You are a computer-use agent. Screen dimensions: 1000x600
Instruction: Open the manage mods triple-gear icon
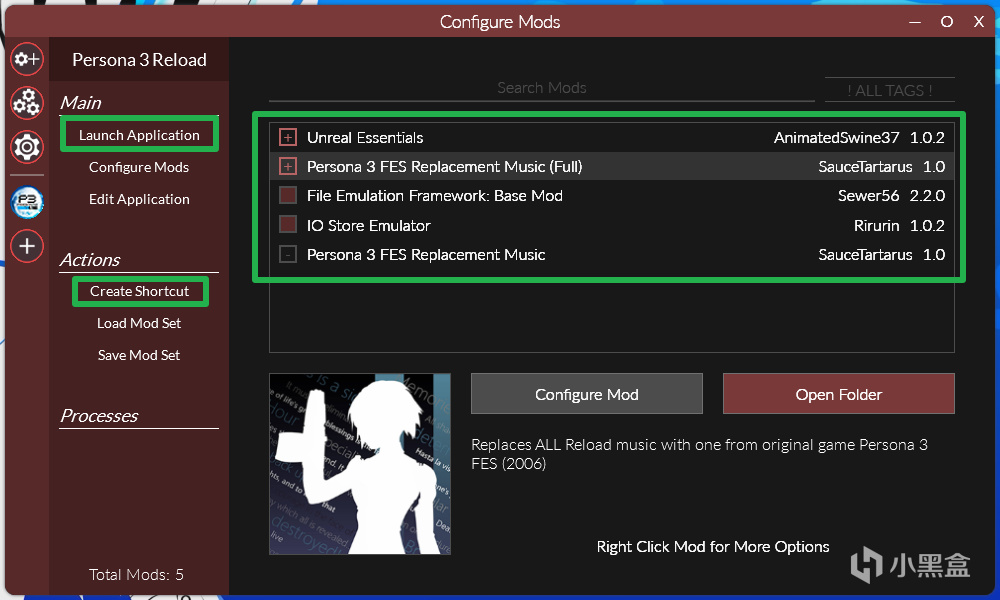(27, 103)
